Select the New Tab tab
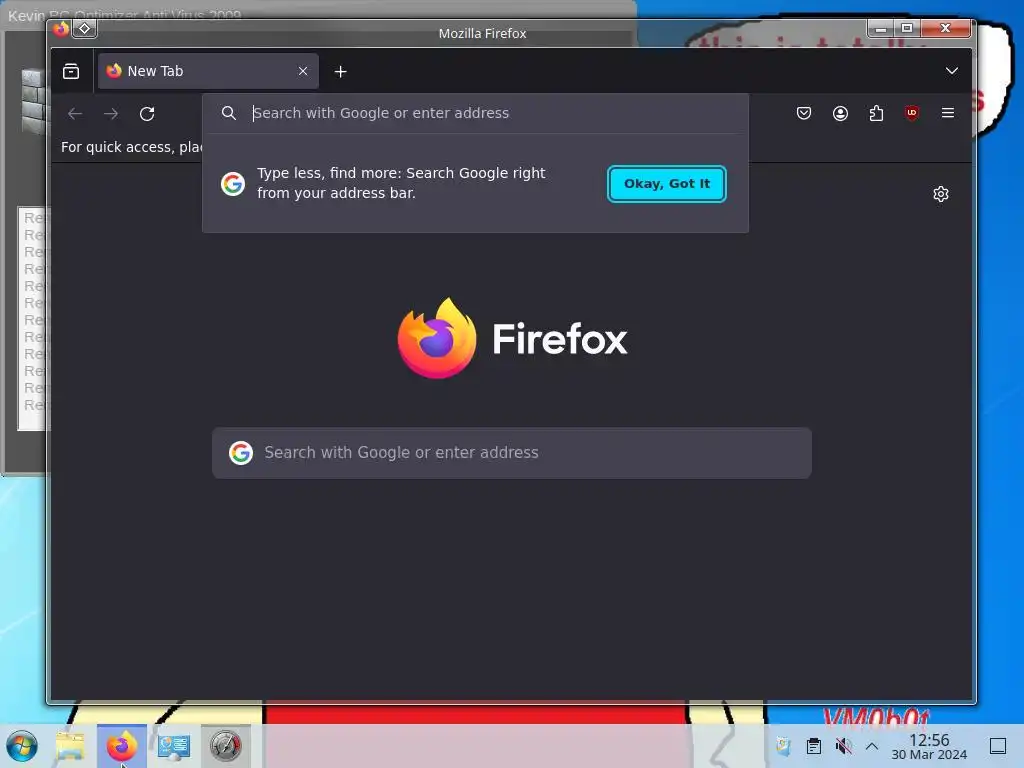The image size is (1024, 768). pyautogui.click(x=208, y=71)
